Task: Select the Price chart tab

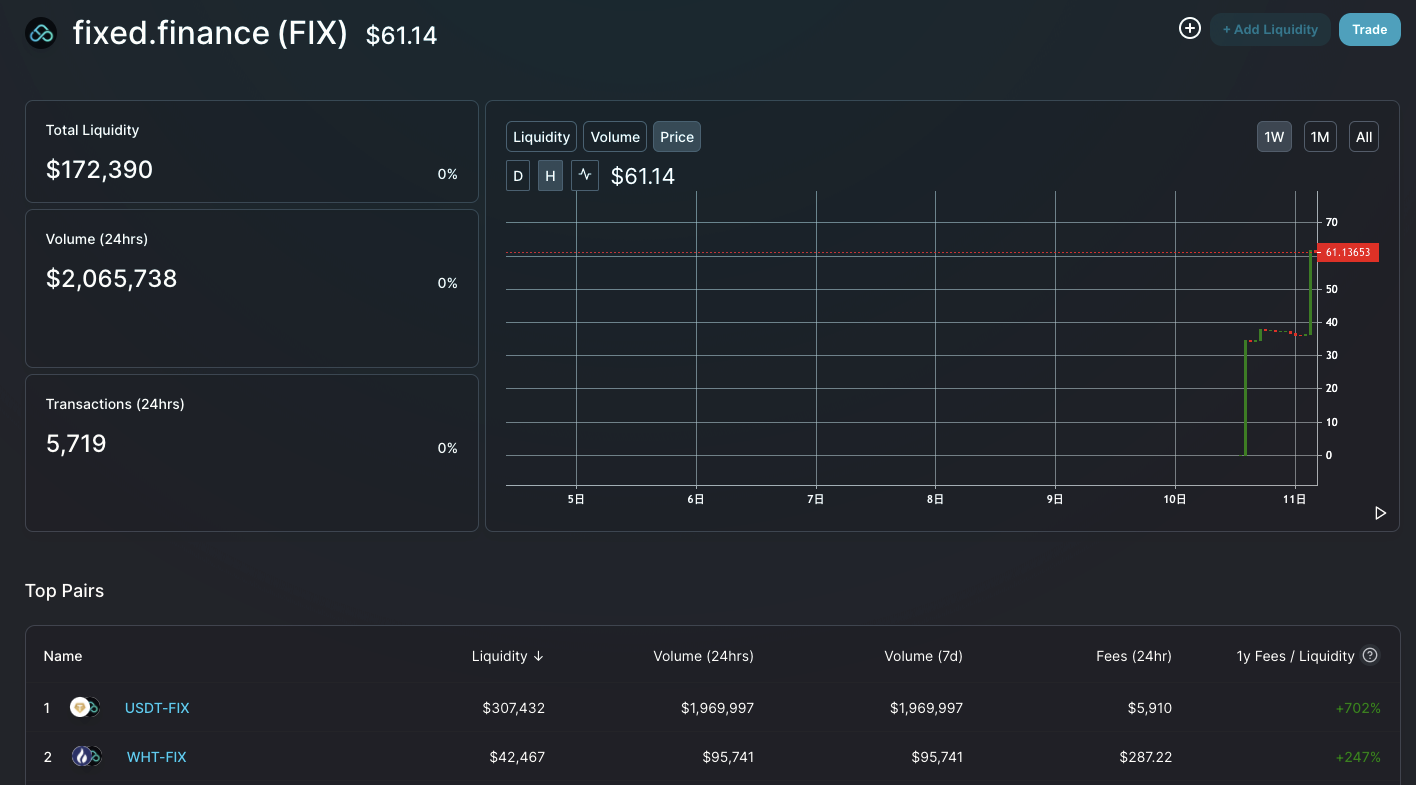Action: [677, 137]
